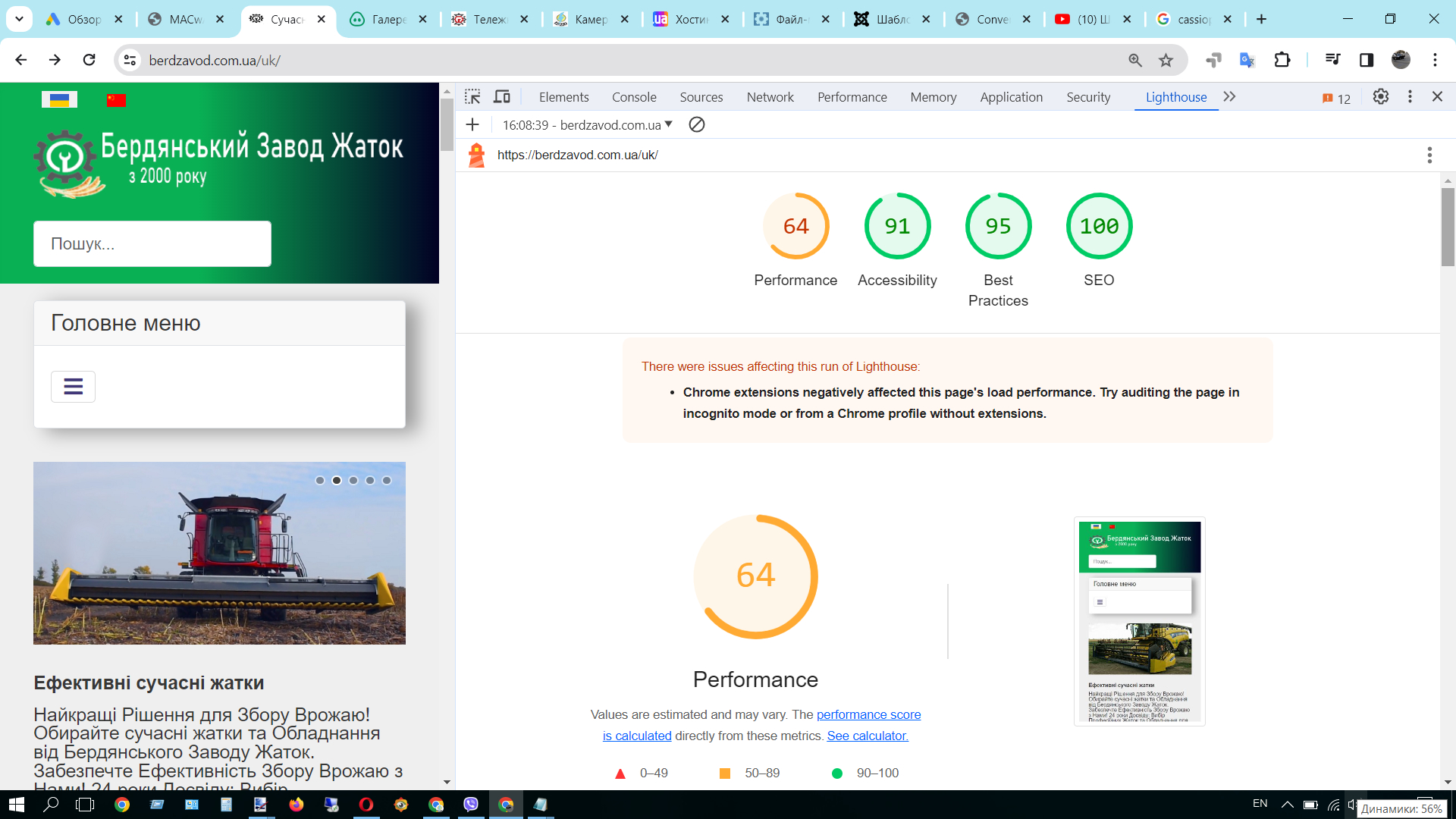Select the last carousel dot indicator
This screenshot has height=819, width=1456.
(x=387, y=480)
